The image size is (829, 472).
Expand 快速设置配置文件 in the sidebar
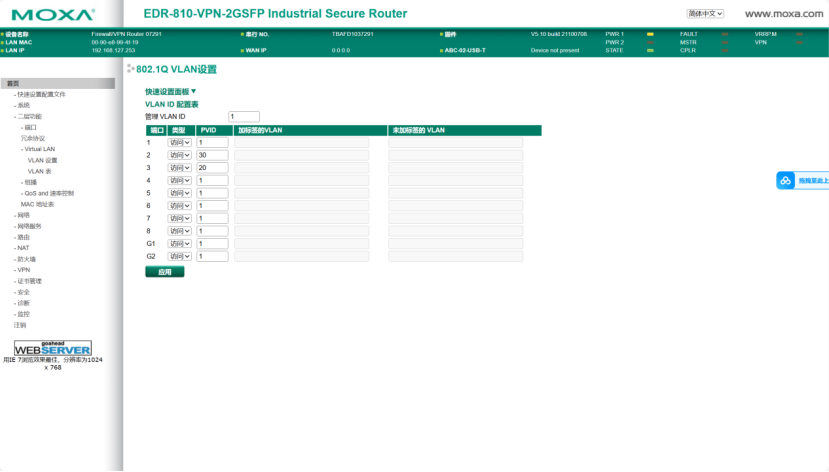click(x=41, y=95)
